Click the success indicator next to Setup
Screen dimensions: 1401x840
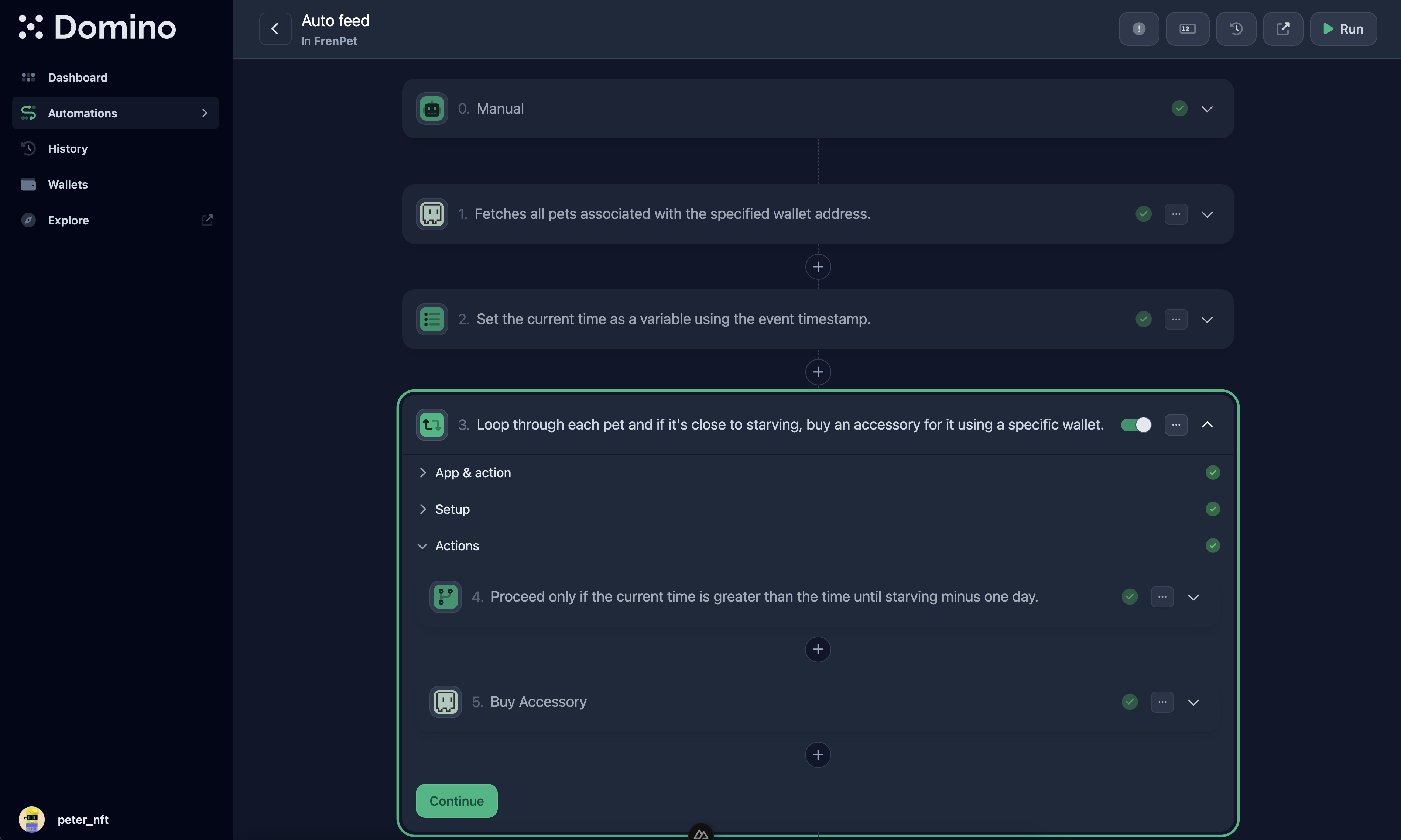(x=1212, y=508)
